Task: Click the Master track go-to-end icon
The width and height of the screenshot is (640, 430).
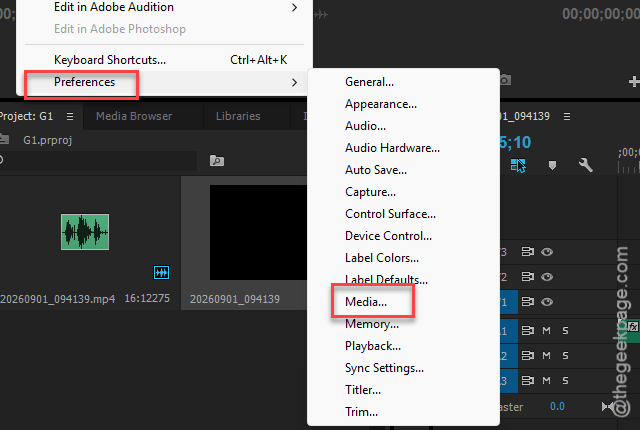Action: 607,407
